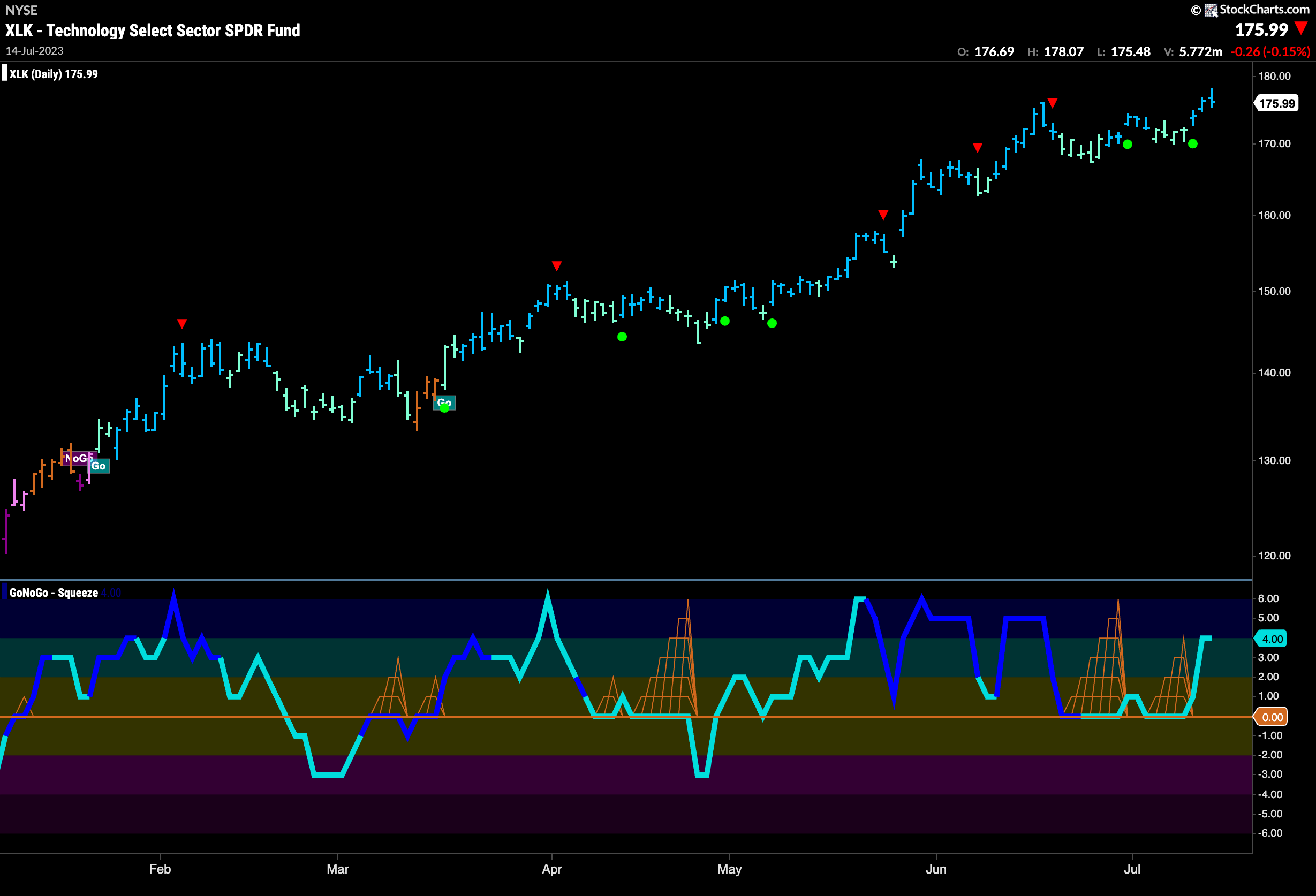This screenshot has width=1316, height=896.
Task: Click the open value 176.69
Action: click(x=994, y=51)
